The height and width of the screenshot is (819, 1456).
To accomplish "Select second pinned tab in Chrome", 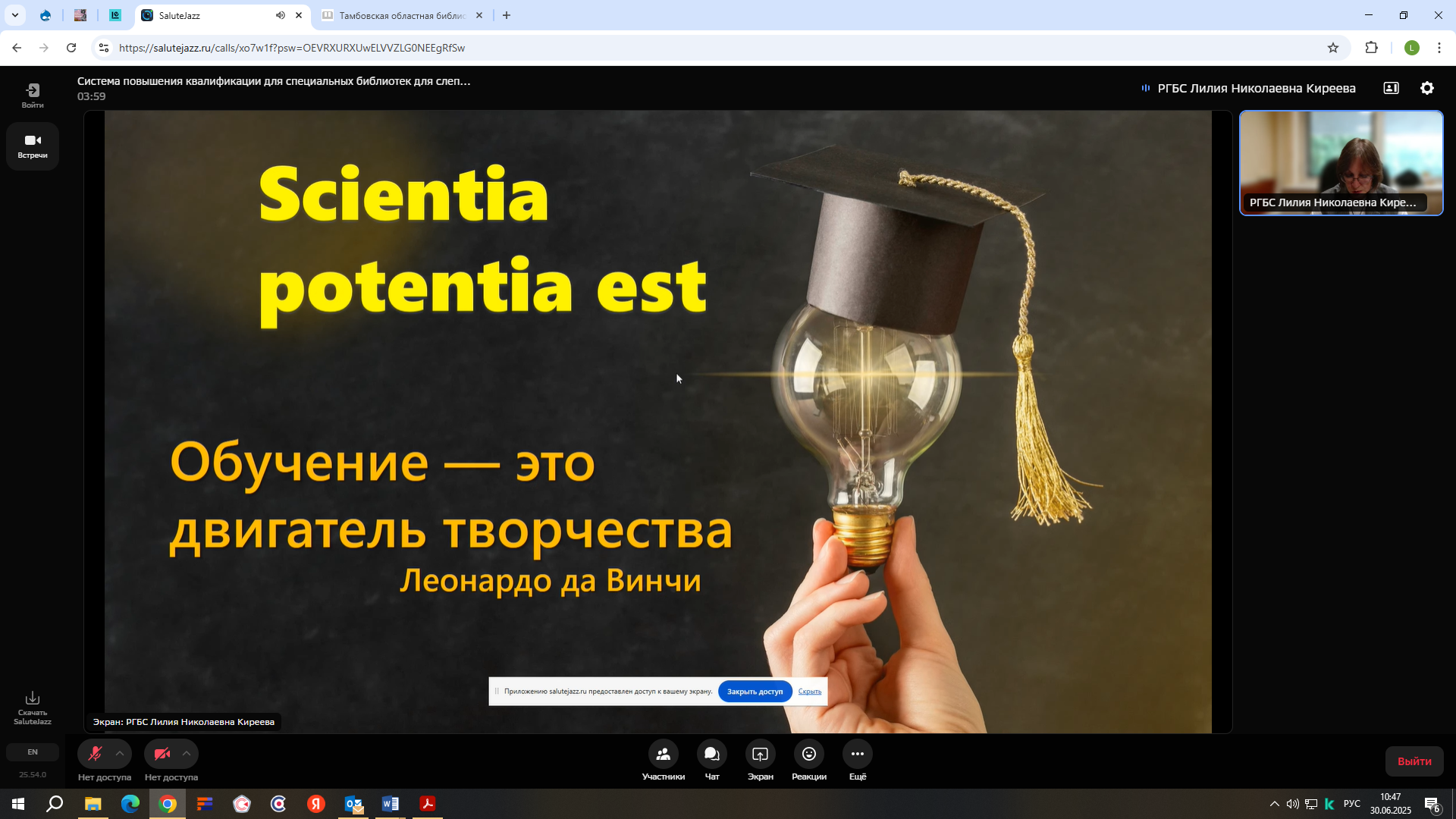I will 80,15.
